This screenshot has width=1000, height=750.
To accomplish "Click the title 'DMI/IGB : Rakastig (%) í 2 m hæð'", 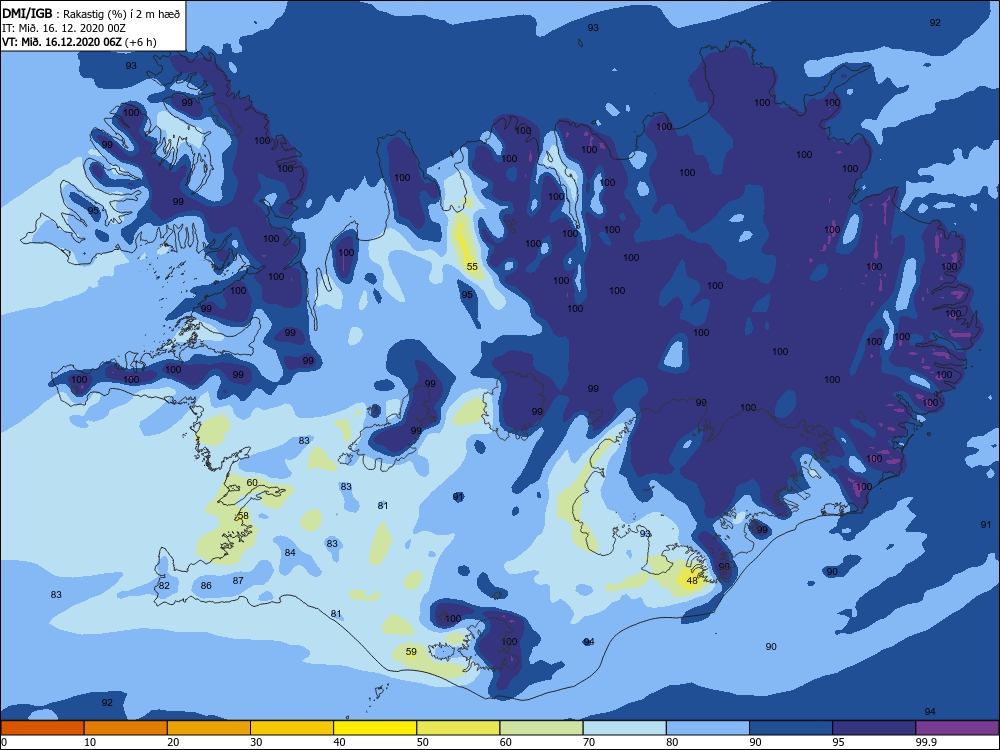I will pyautogui.click(x=91, y=13).
